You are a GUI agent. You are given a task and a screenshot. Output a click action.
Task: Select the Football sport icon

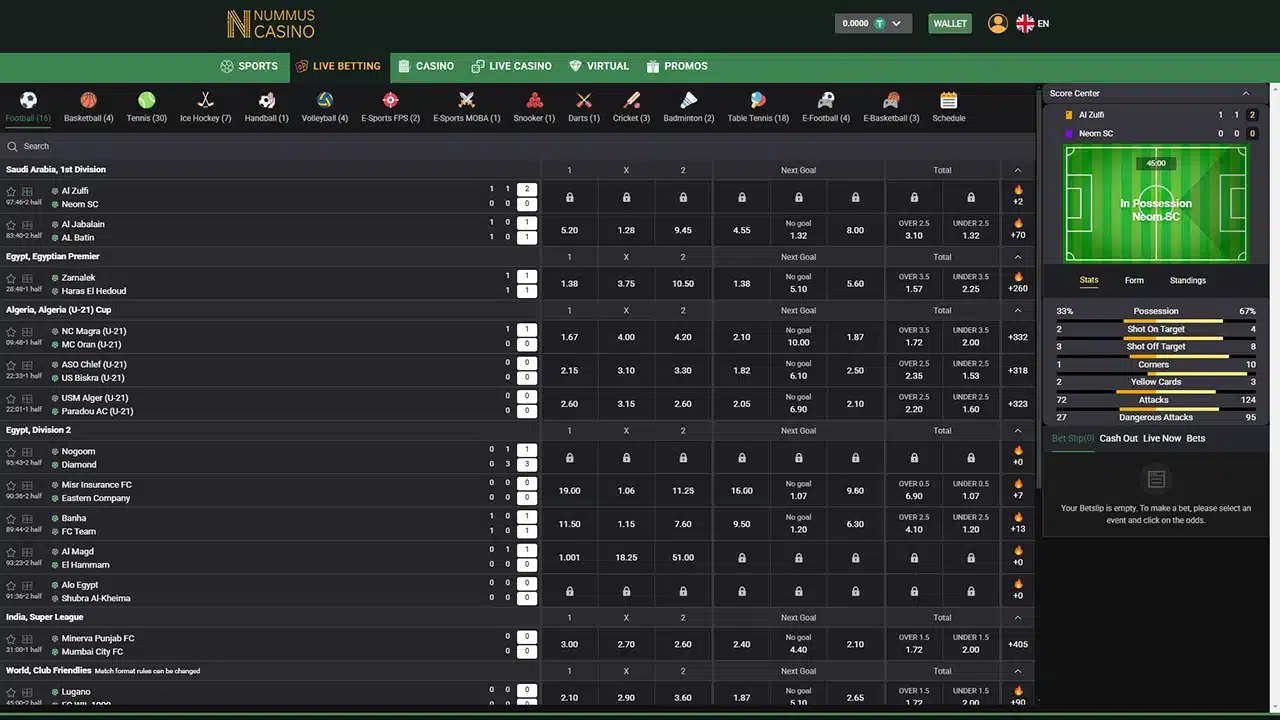point(28,100)
